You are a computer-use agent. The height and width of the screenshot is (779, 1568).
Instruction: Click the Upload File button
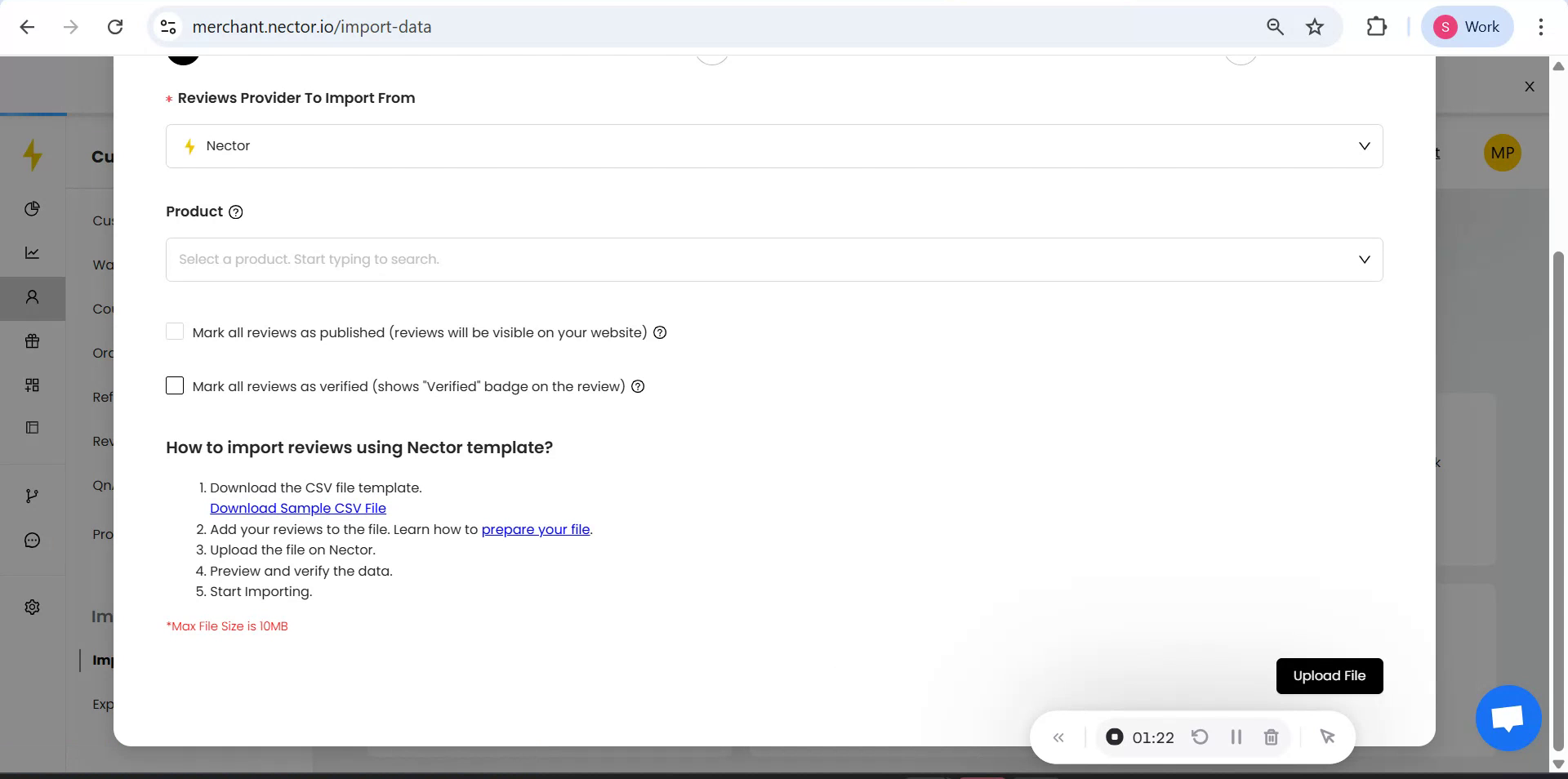point(1329,675)
